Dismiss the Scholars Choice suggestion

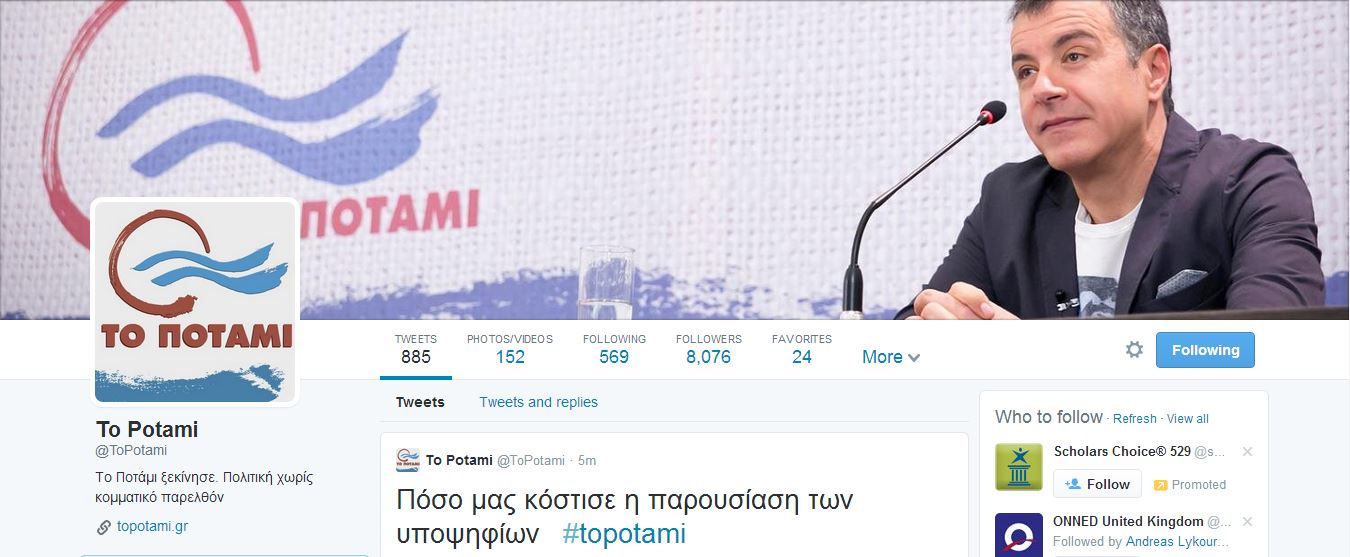click(x=1247, y=452)
